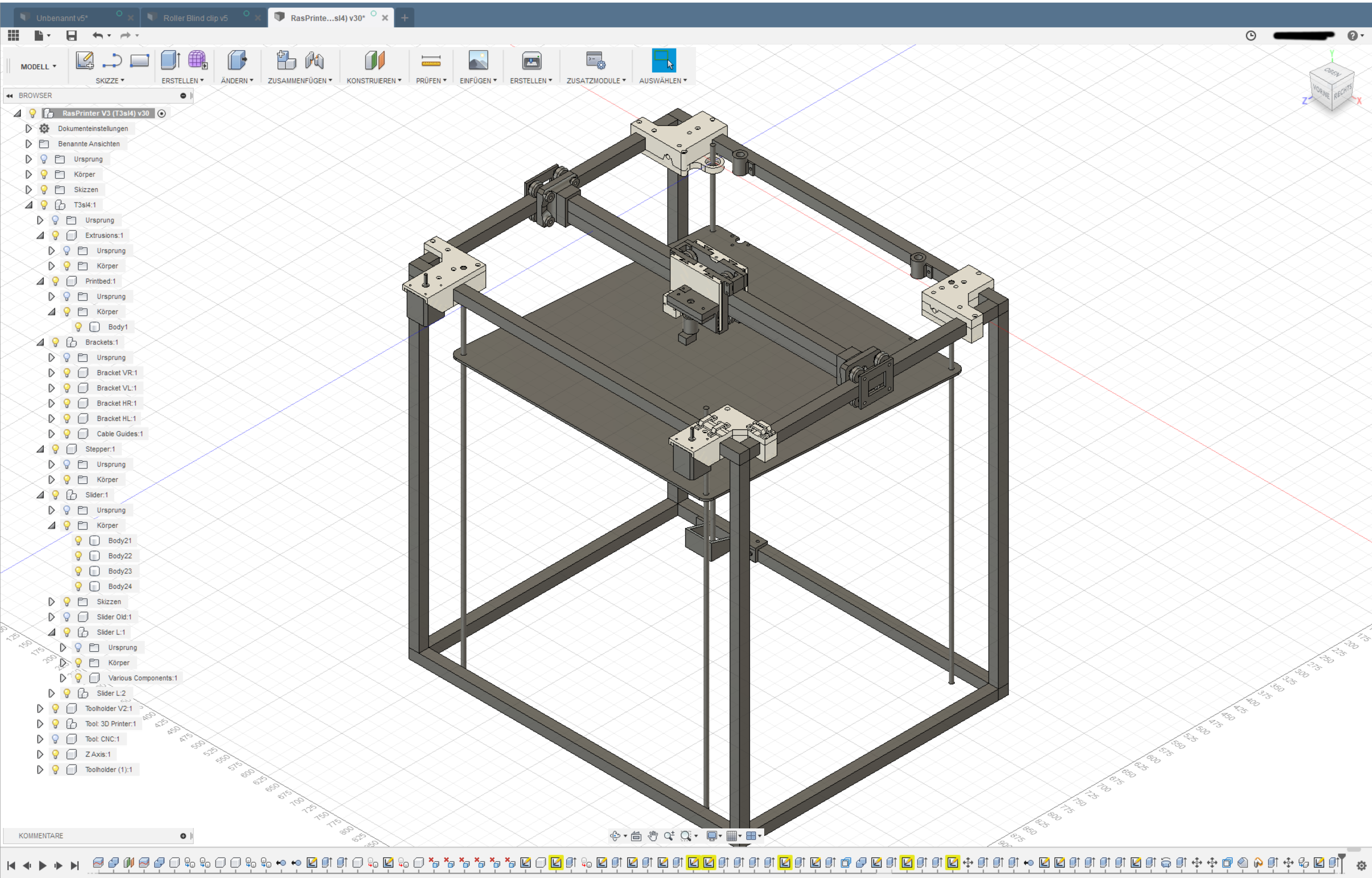The width and height of the screenshot is (1372, 878).
Task: Expand the Benannte Ansichten folder
Action: [28, 144]
